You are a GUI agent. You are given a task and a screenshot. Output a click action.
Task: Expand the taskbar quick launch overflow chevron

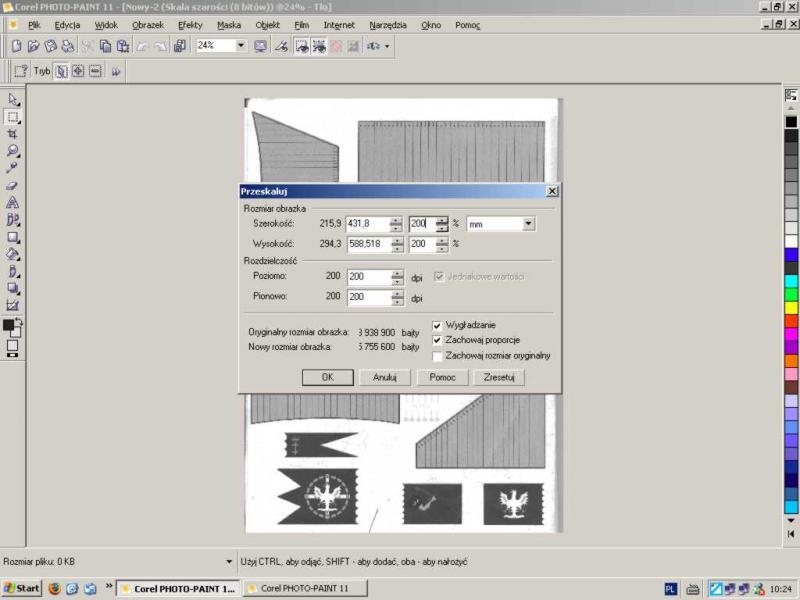[109, 586]
